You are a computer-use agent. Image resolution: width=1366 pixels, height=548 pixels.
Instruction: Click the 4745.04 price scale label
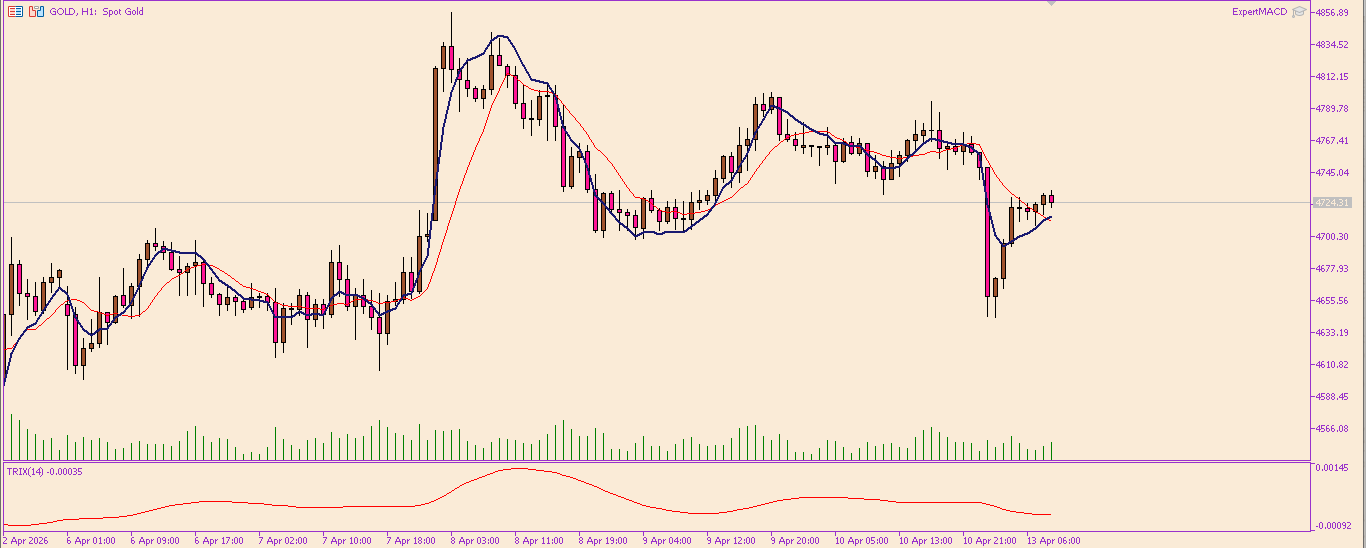pyautogui.click(x=1332, y=173)
